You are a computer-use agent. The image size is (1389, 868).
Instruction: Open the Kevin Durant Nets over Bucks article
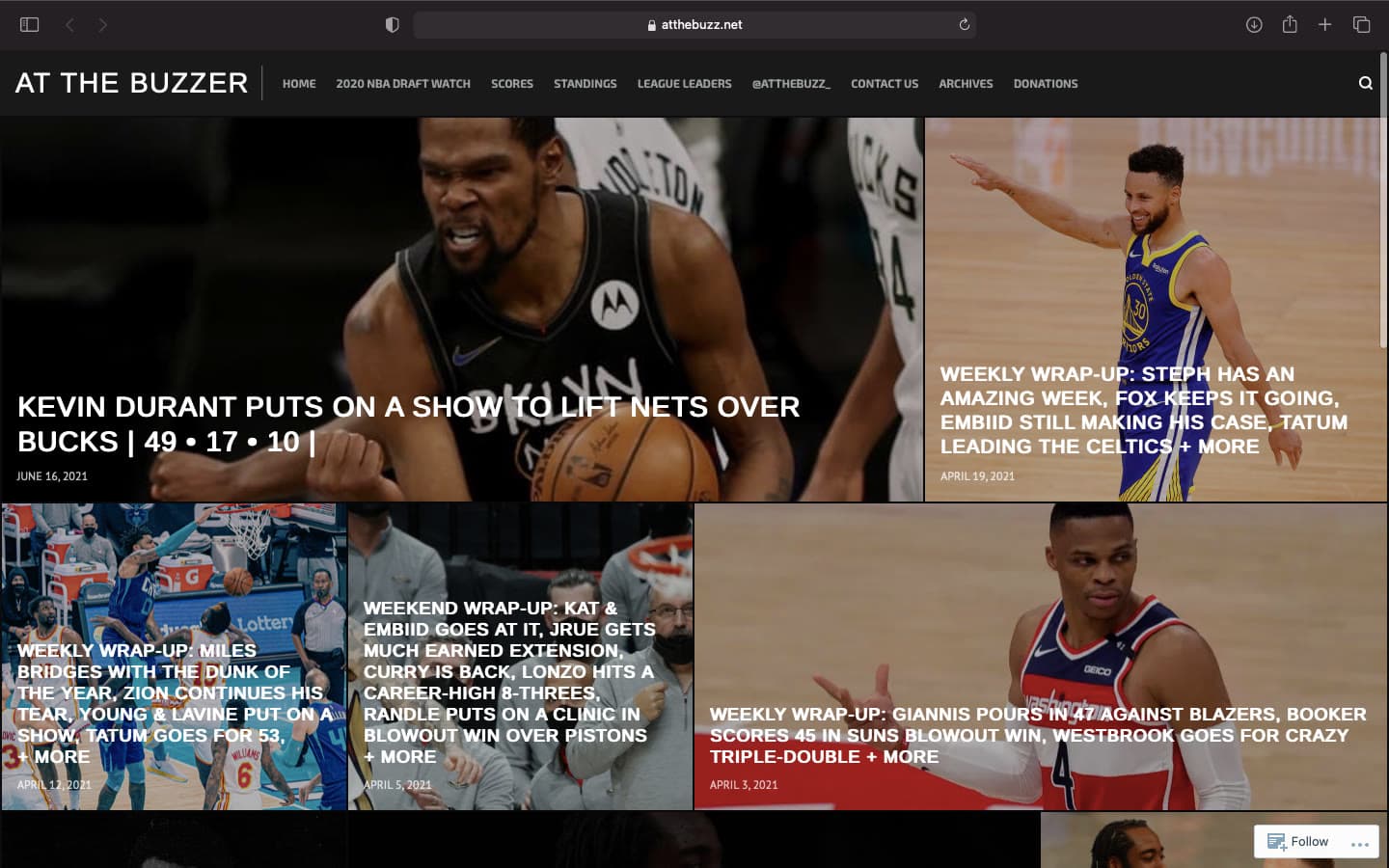click(x=409, y=423)
